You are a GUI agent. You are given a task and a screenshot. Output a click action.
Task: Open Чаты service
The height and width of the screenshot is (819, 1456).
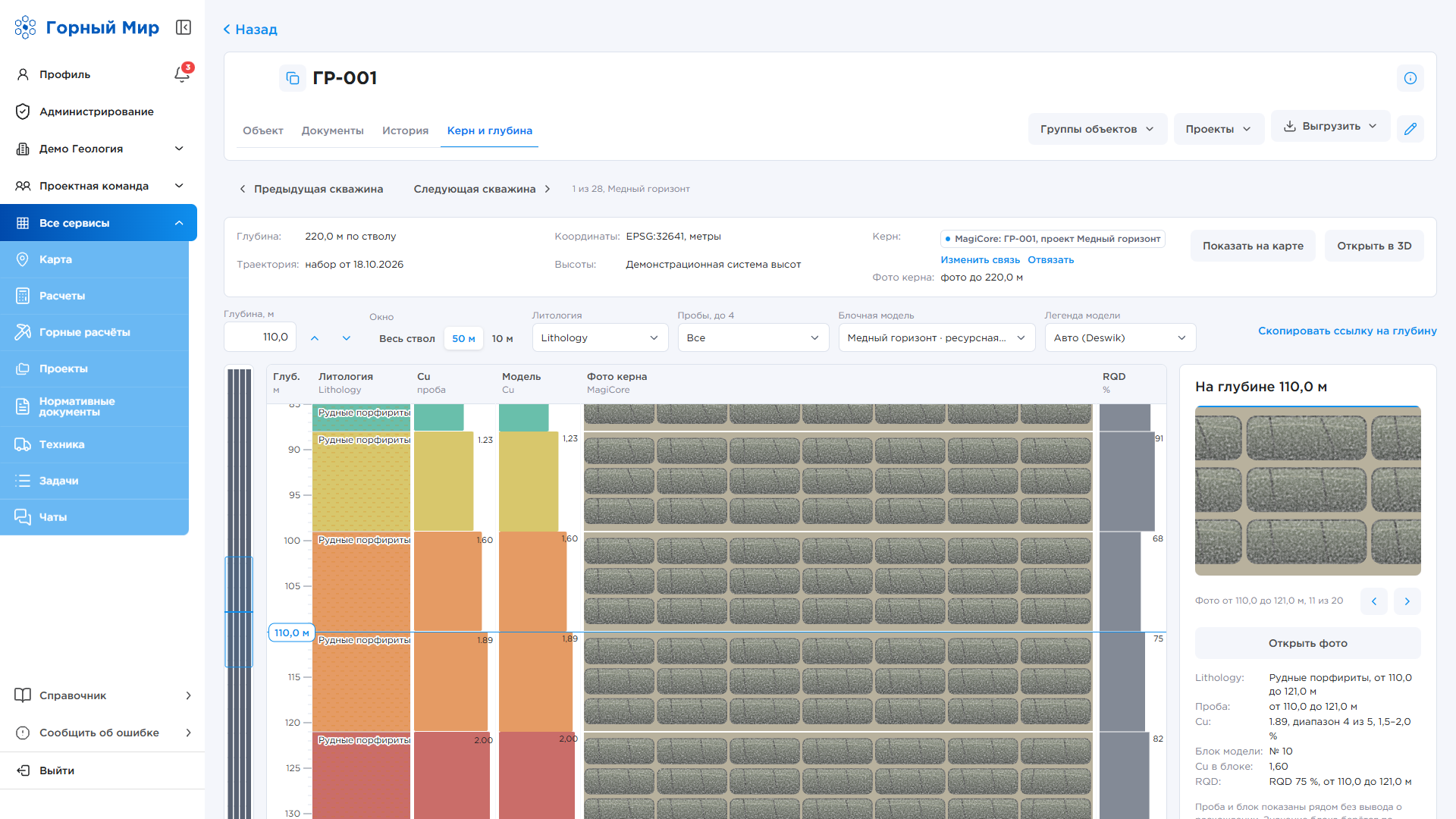tap(94, 517)
